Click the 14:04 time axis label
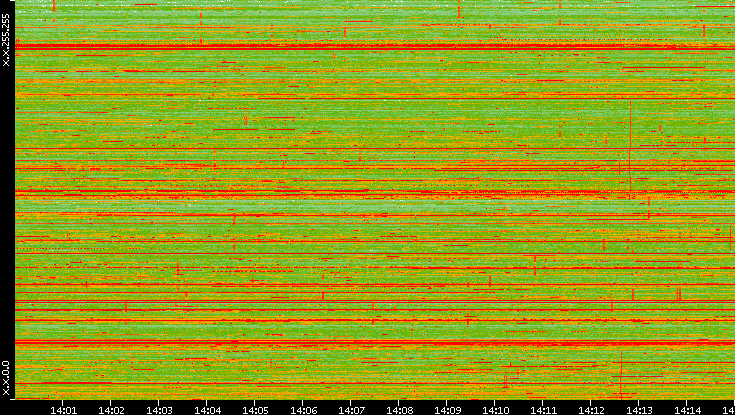This screenshot has height=415, width=735. 207,410
